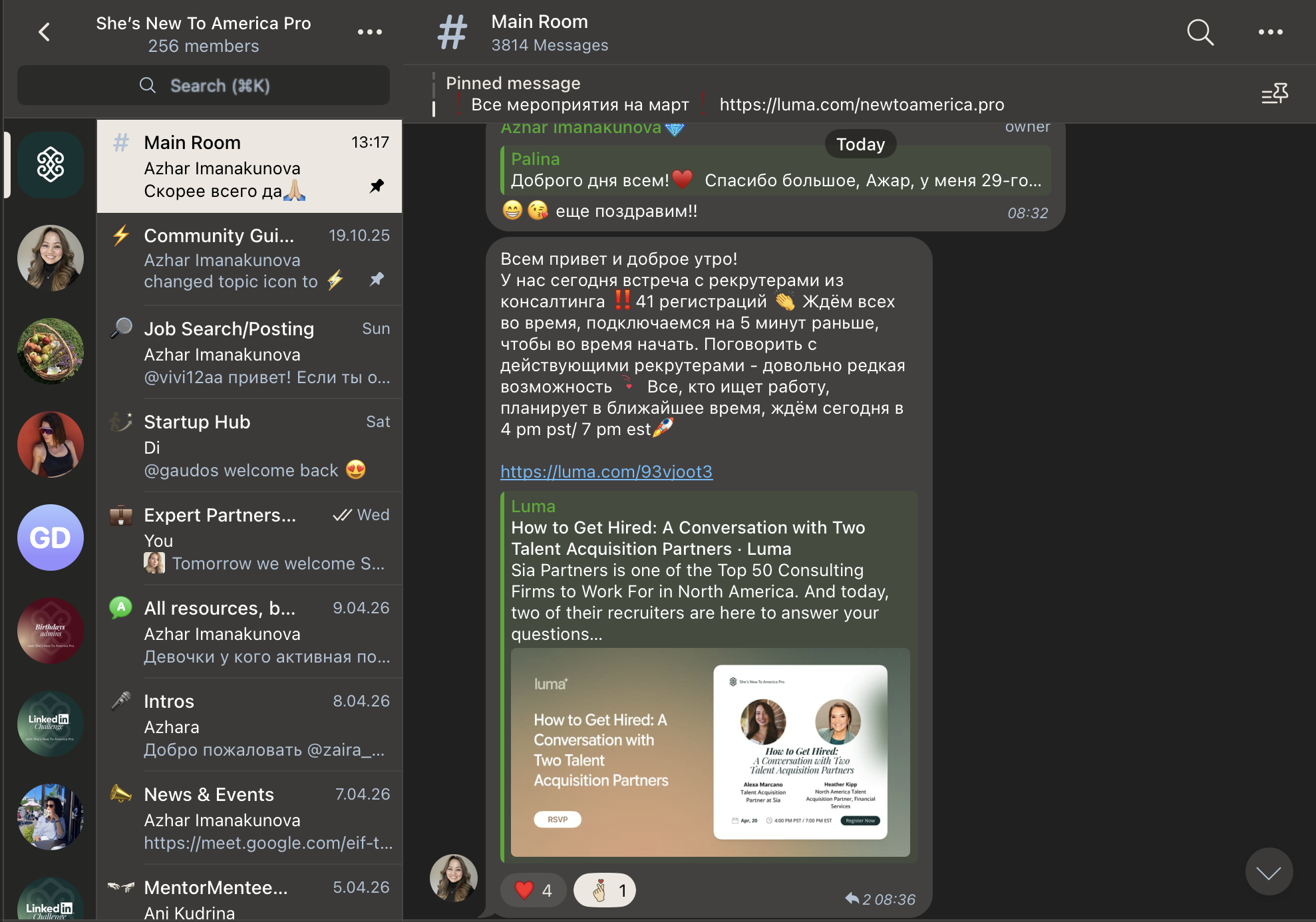Open the Startup Hub topic
This screenshot has height=922, width=1316.
249,445
